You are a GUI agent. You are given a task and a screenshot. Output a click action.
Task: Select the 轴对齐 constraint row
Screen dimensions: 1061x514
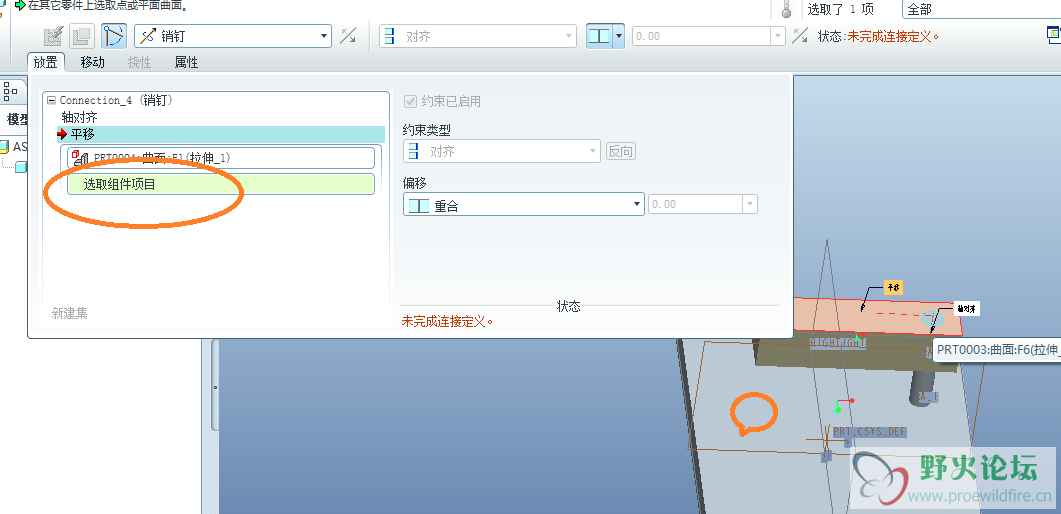80,117
